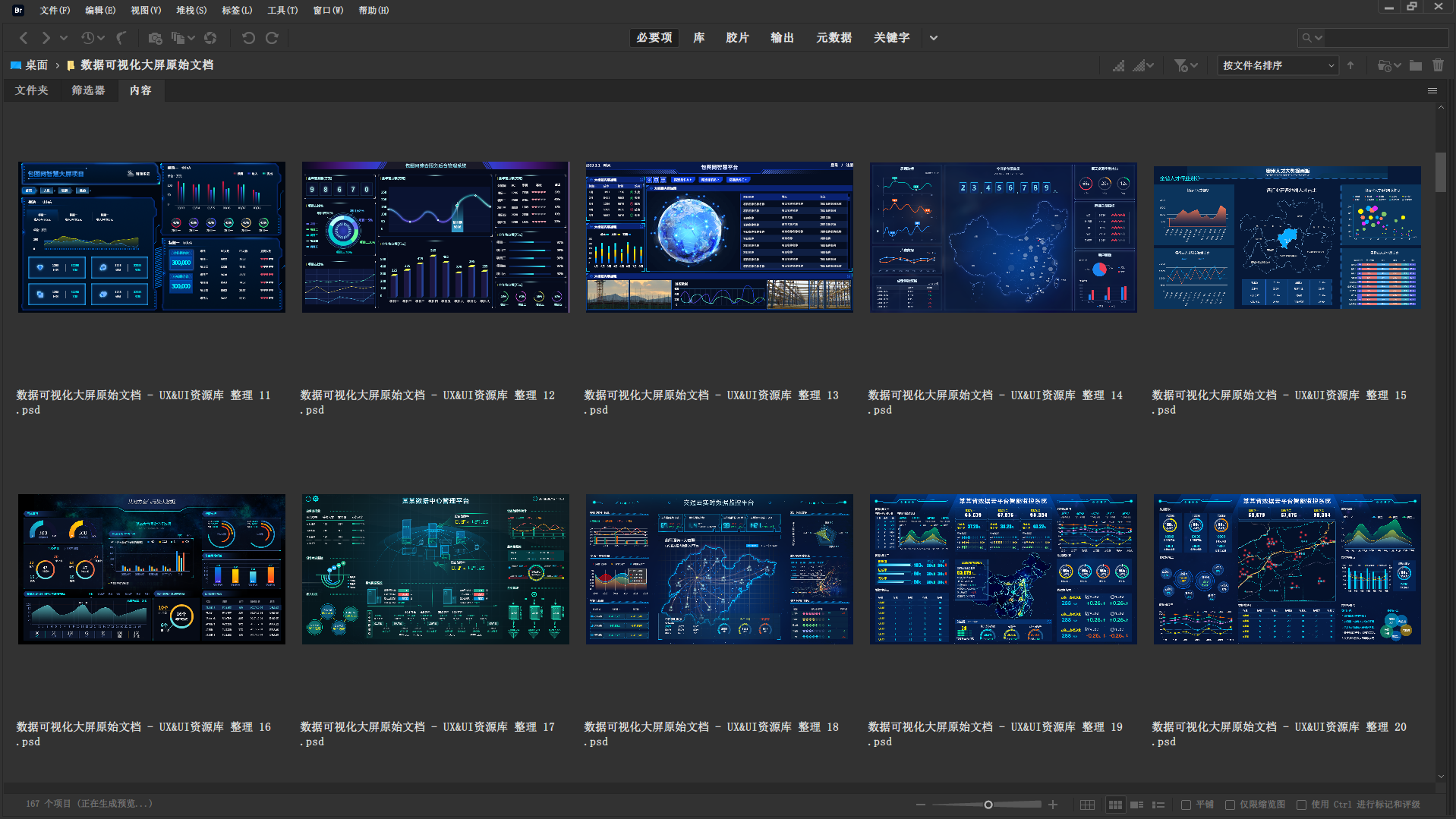1456x819 pixels.
Task: Enable Ctrl tagging and rating checkbox
Action: coord(1301,805)
